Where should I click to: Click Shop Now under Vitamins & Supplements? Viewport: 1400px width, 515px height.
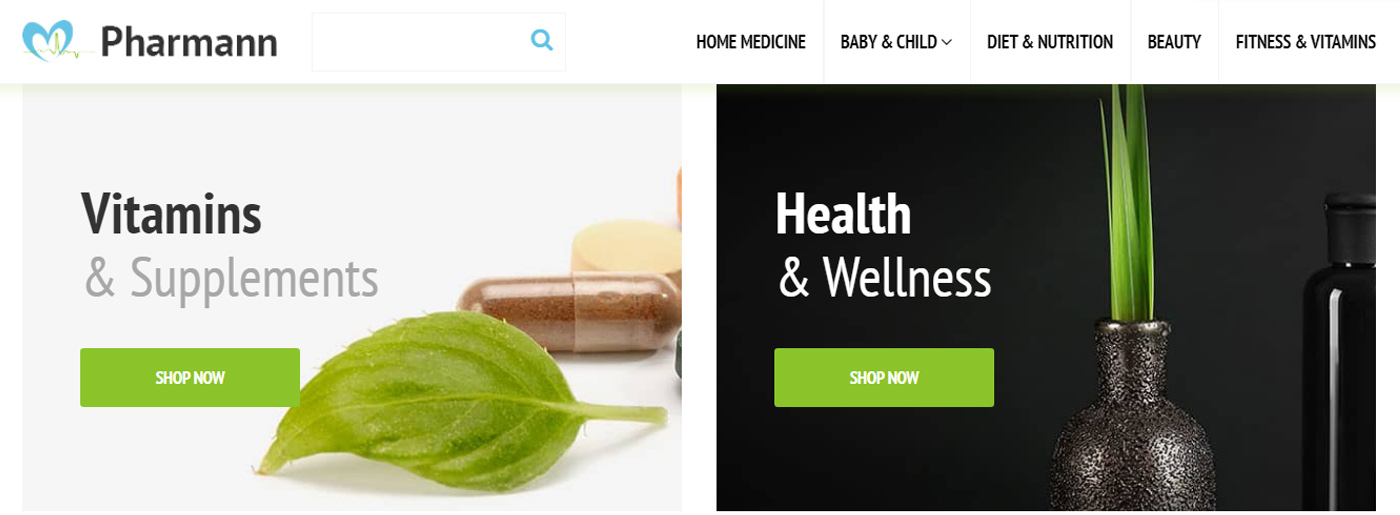190,377
